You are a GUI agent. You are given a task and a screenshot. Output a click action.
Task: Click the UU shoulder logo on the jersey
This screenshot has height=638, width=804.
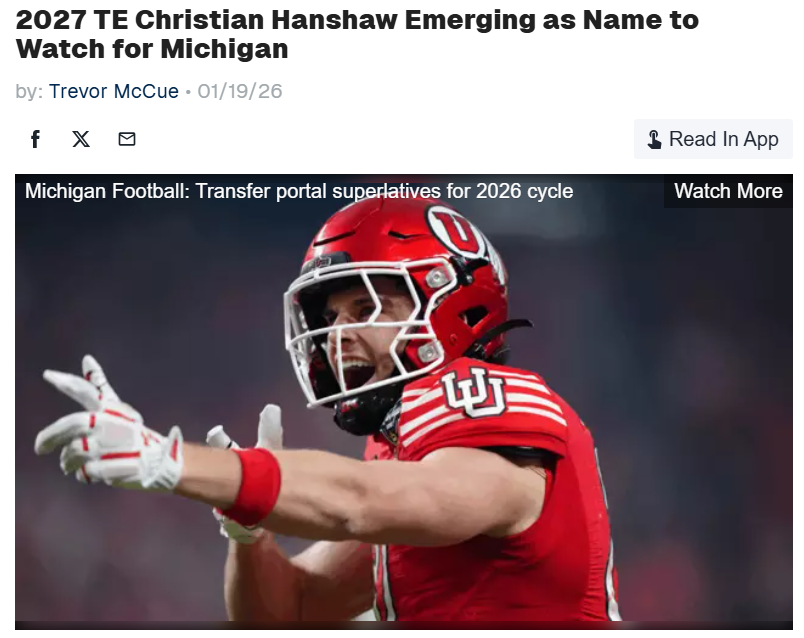(x=474, y=392)
